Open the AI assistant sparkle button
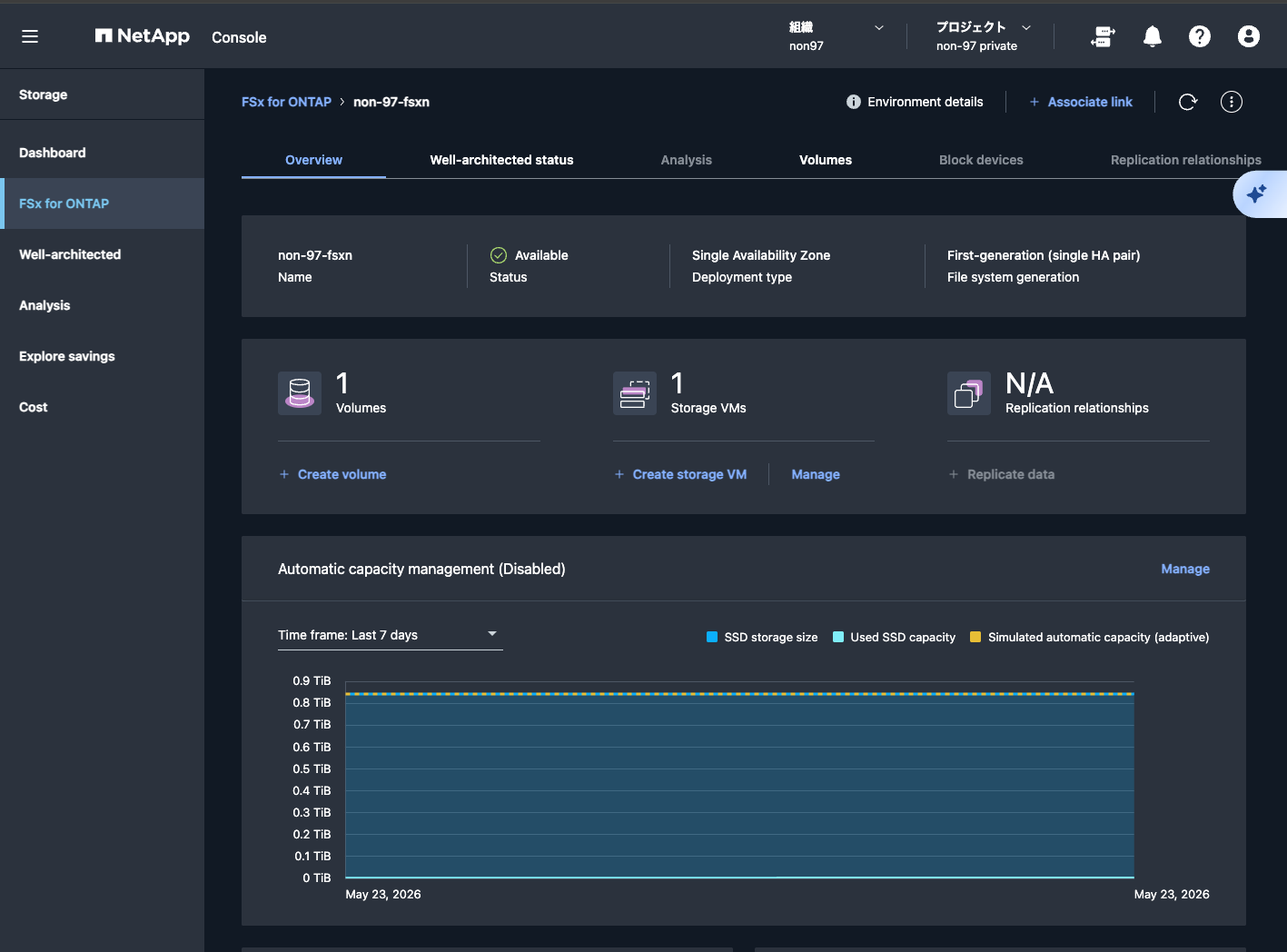The height and width of the screenshot is (952, 1287). 1258,193
